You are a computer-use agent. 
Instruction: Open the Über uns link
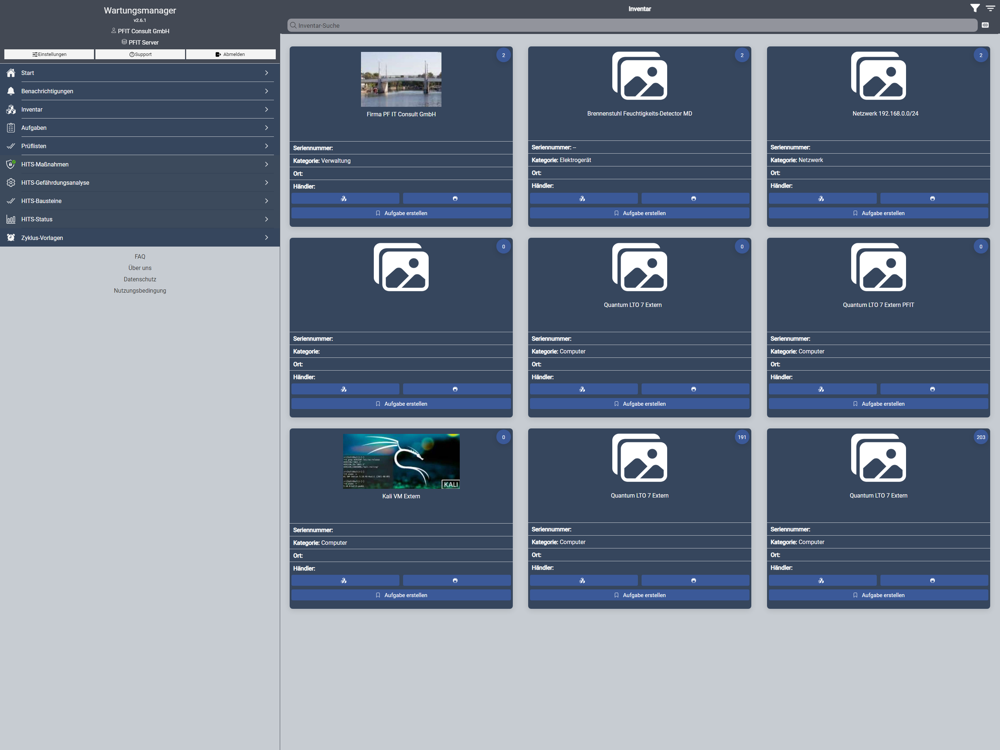(x=140, y=268)
